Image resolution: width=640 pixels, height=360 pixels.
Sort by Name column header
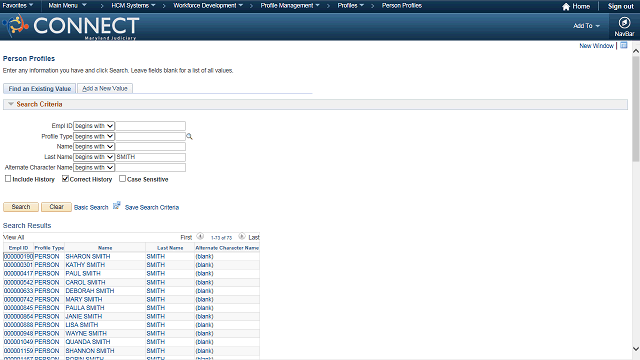(x=105, y=248)
